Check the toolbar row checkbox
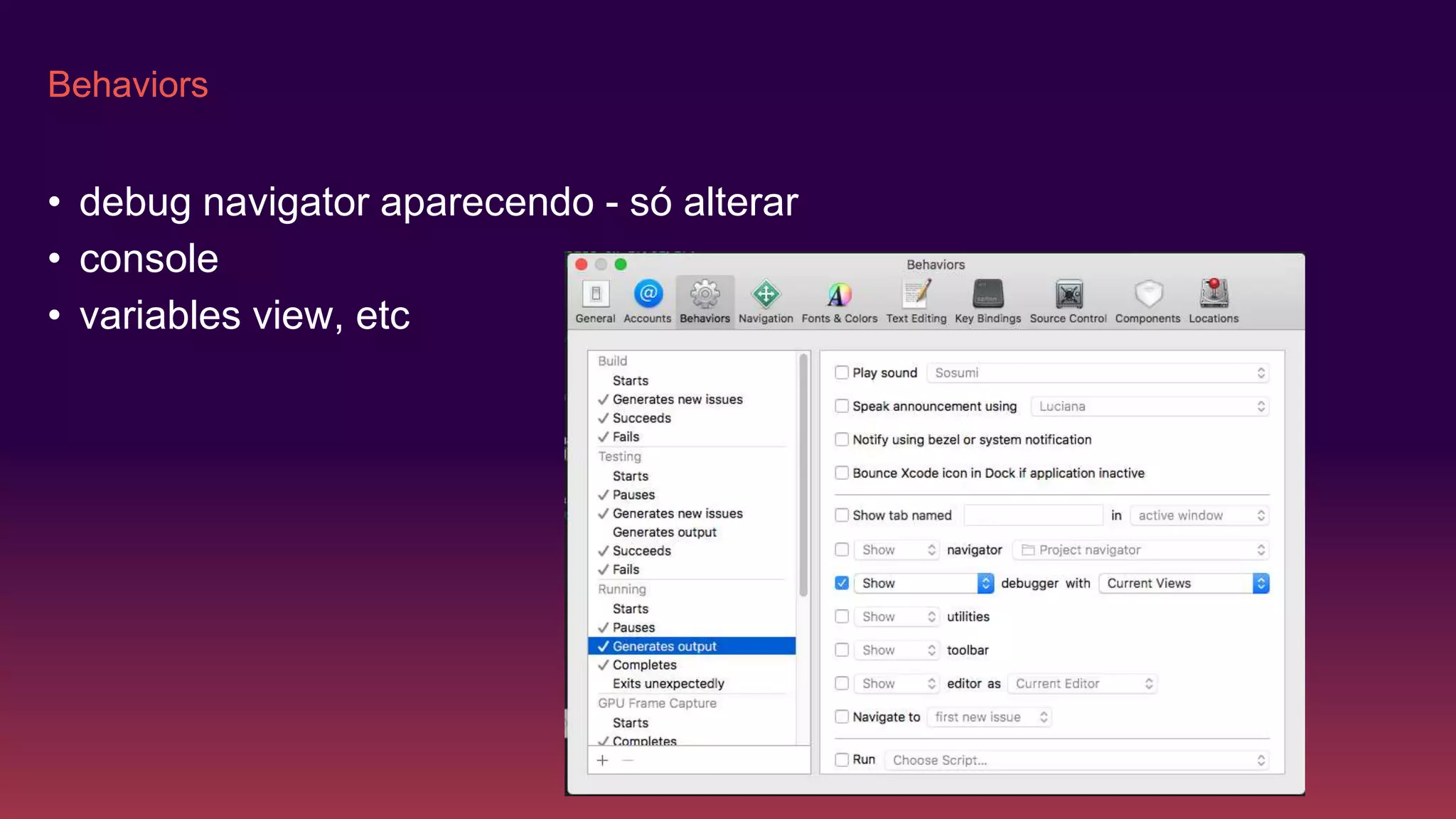Image resolution: width=1456 pixels, height=819 pixels. 842,650
